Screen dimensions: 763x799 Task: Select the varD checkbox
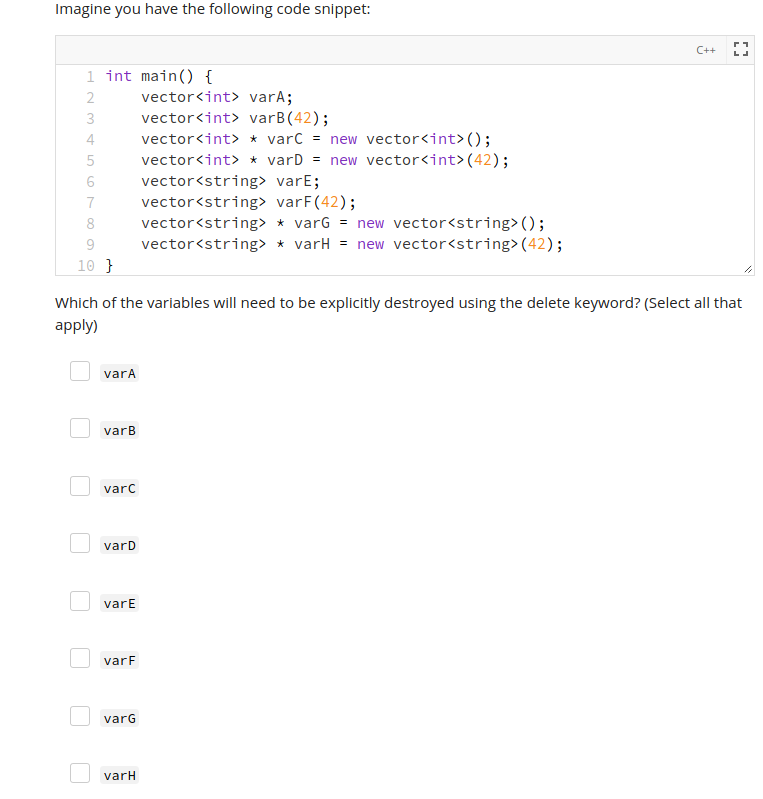point(80,543)
